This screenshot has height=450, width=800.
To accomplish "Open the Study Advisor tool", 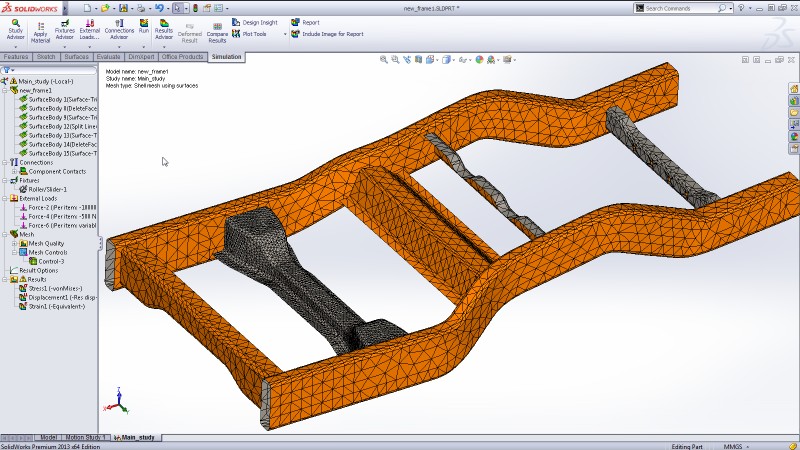I will (x=15, y=27).
